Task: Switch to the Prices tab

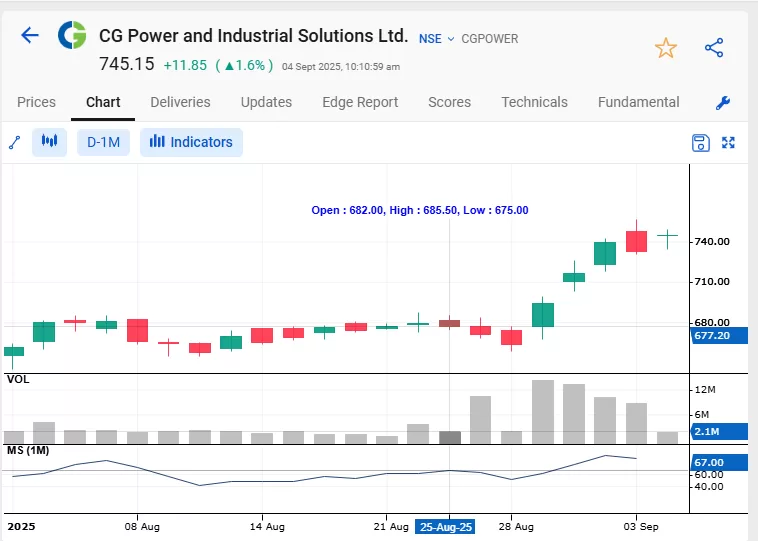Action: click(36, 102)
